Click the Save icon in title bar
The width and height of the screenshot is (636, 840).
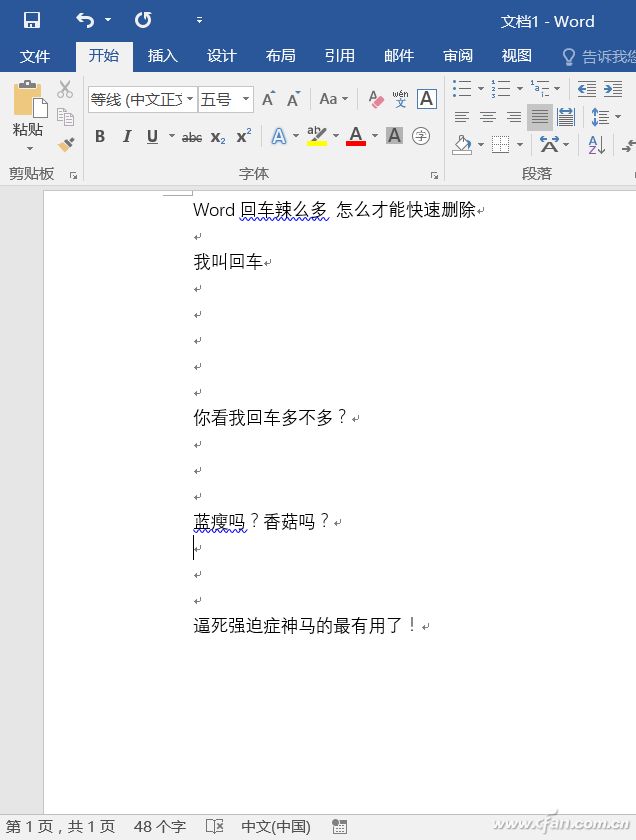(x=32, y=20)
